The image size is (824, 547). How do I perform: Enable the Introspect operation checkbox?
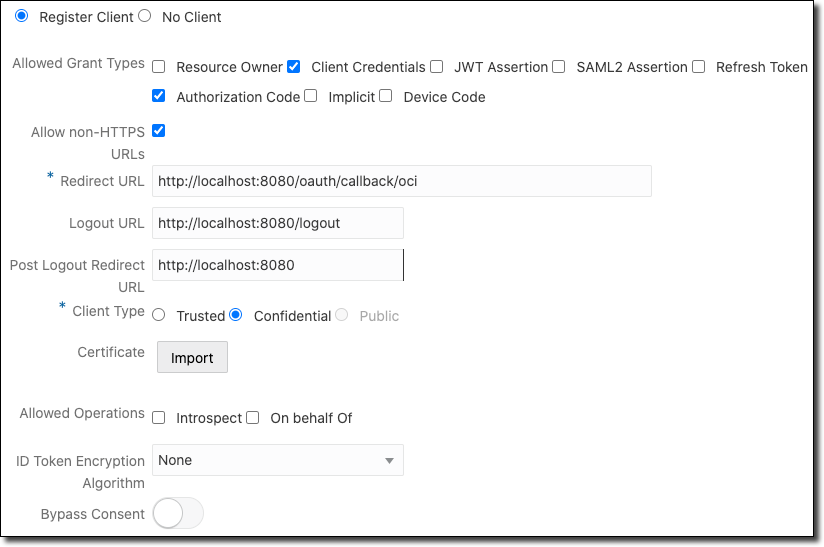[x=159, y=417]
